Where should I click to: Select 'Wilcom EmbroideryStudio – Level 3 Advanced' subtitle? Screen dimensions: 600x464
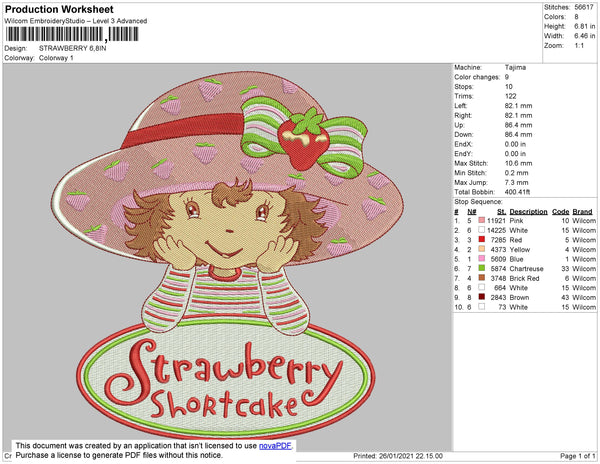click(x=76, y=21)
